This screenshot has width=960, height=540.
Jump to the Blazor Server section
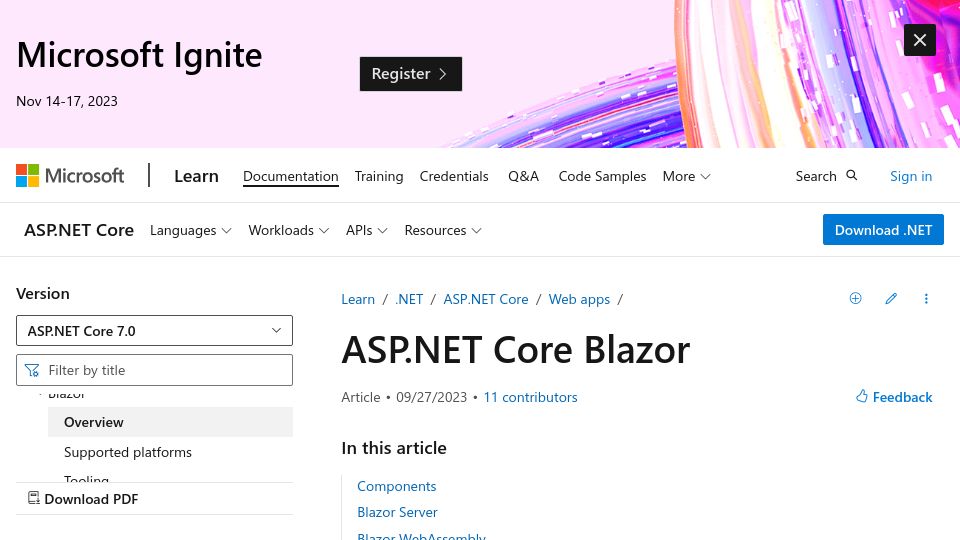(397, 512)
